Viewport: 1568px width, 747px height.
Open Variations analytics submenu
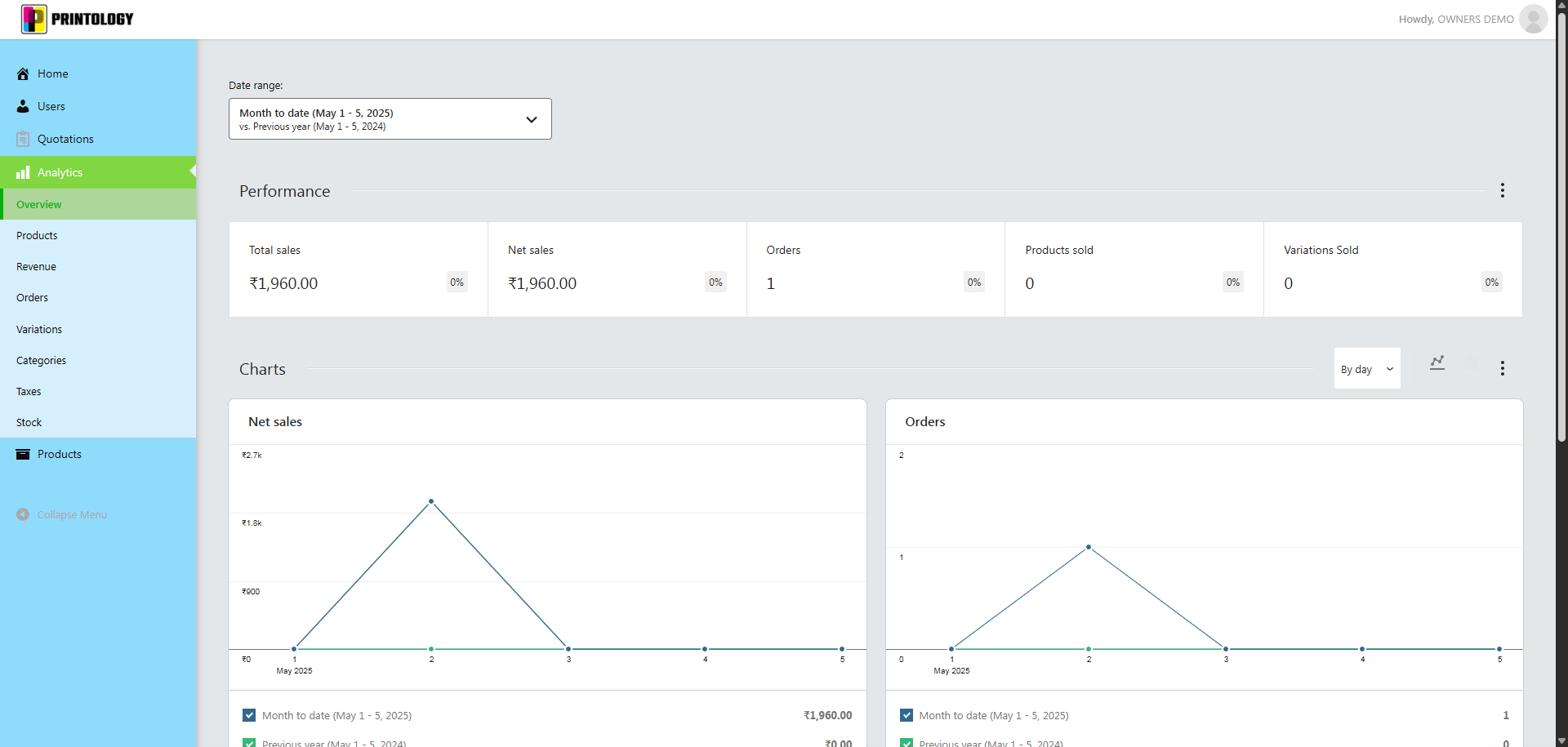tap(98, 329)
